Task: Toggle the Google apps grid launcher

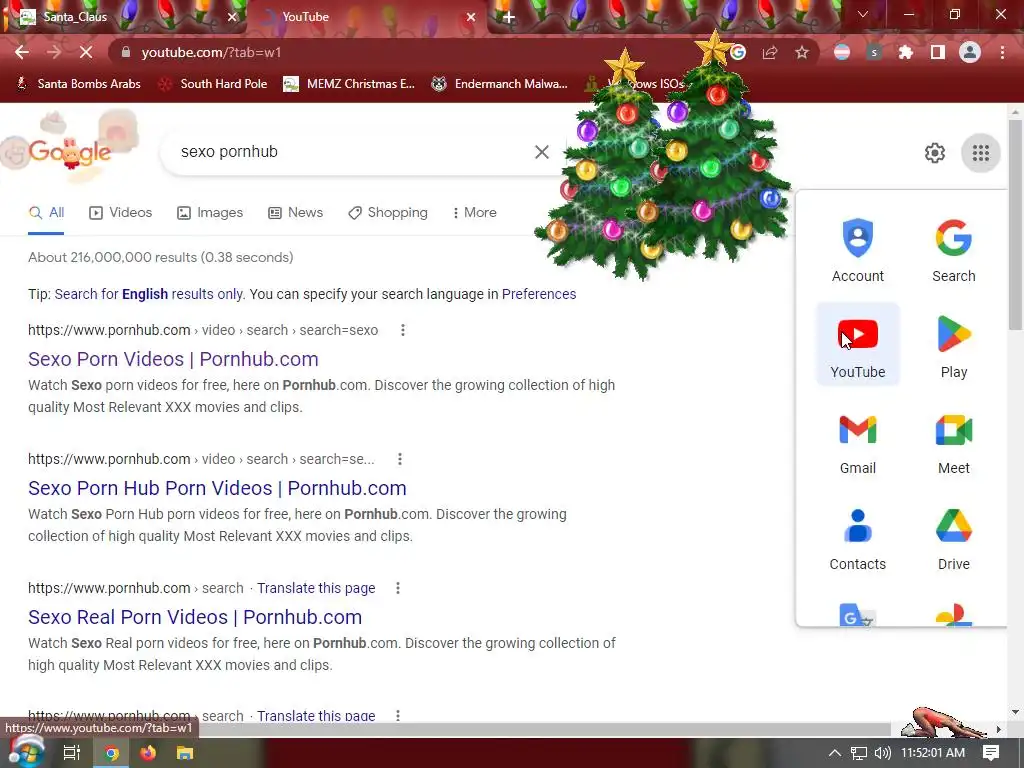Action: (981, 153)
